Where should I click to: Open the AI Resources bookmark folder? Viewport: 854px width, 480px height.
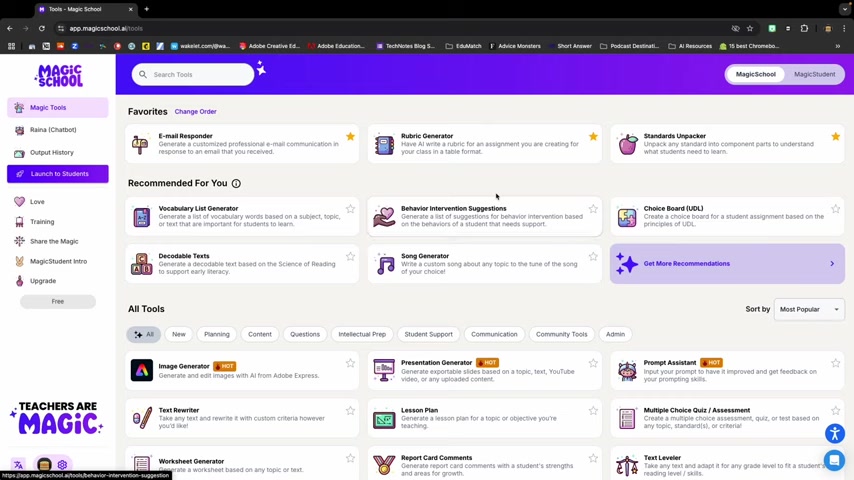tap(690, 46)
